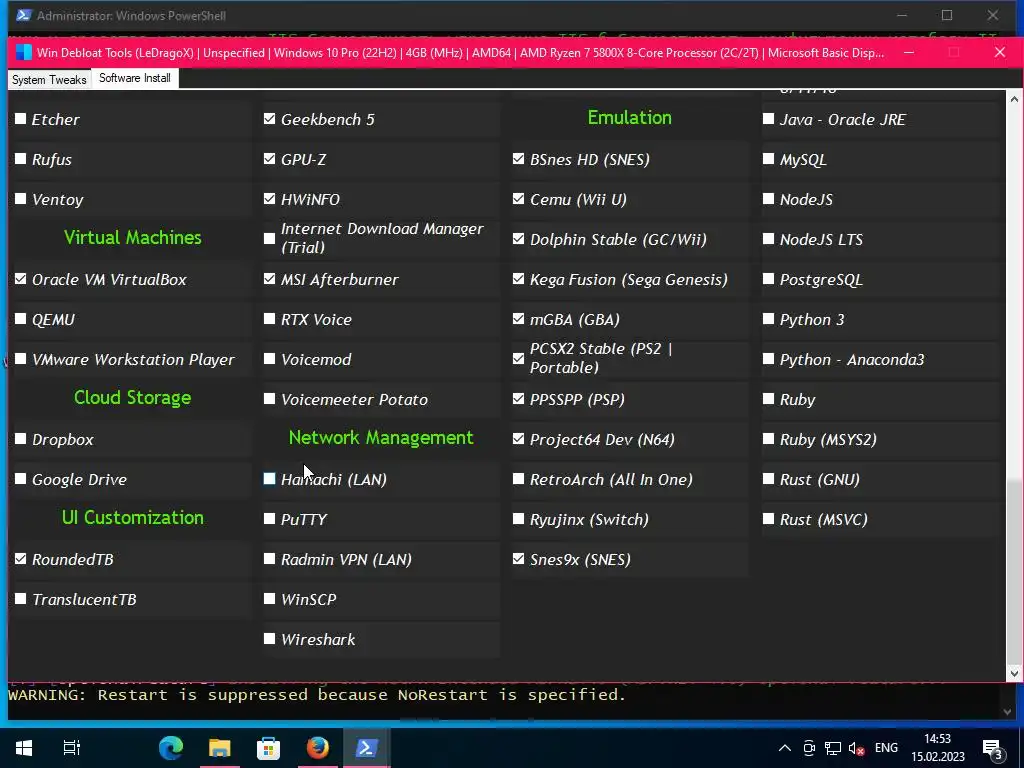The height and width of the screenshot is (768, 1024).
Task: Deselect Project64 Dev (N64)
Action: pos(519,439)
